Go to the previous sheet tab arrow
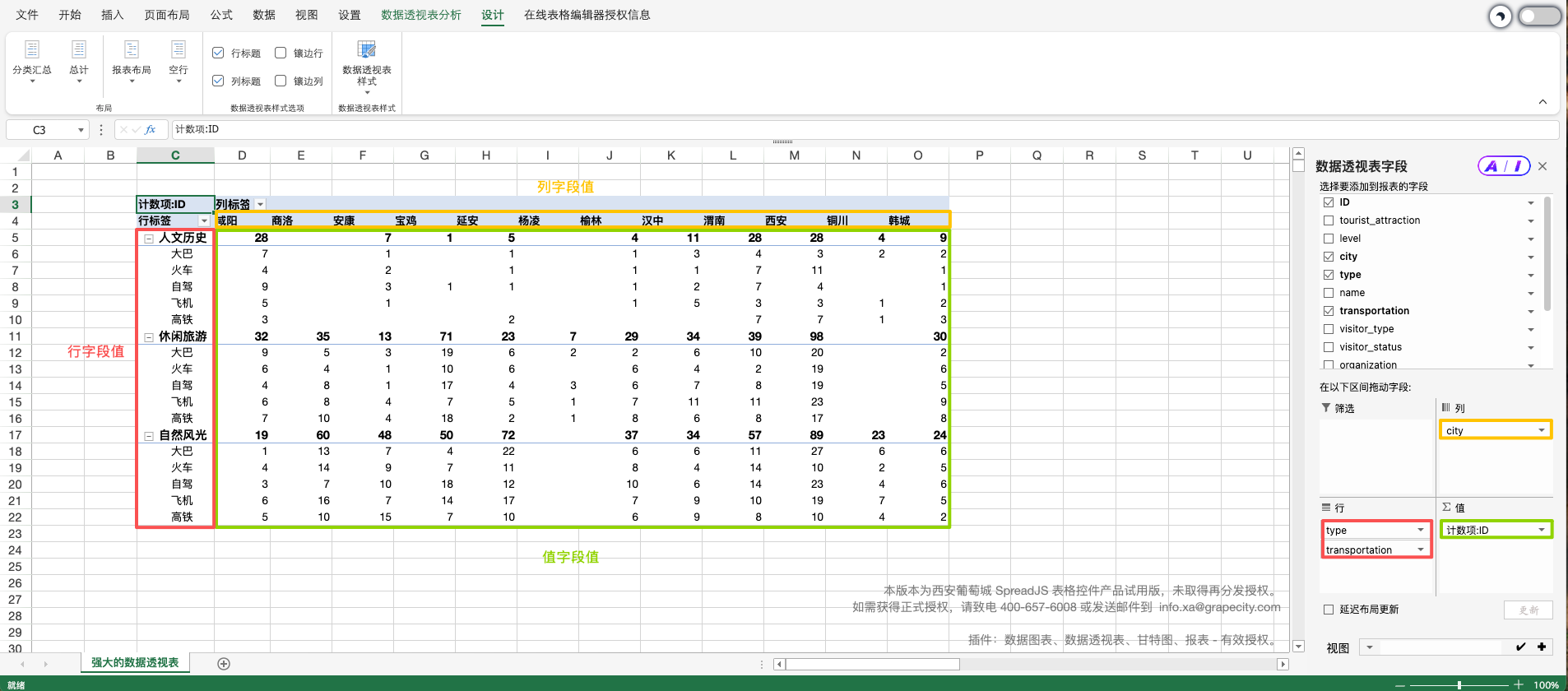 [x=22, y=664]
